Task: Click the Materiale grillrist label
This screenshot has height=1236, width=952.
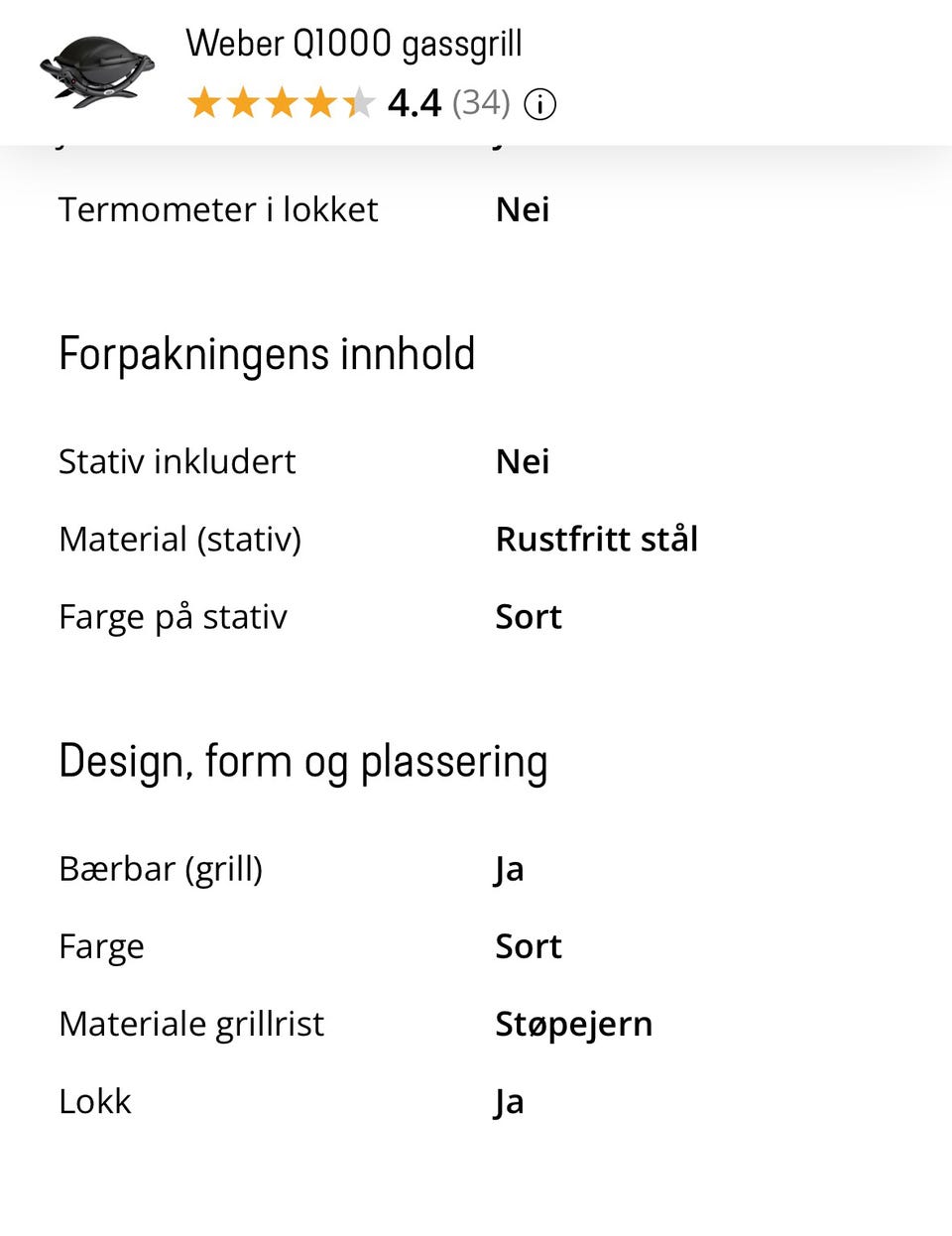Action: point(191,1024)
